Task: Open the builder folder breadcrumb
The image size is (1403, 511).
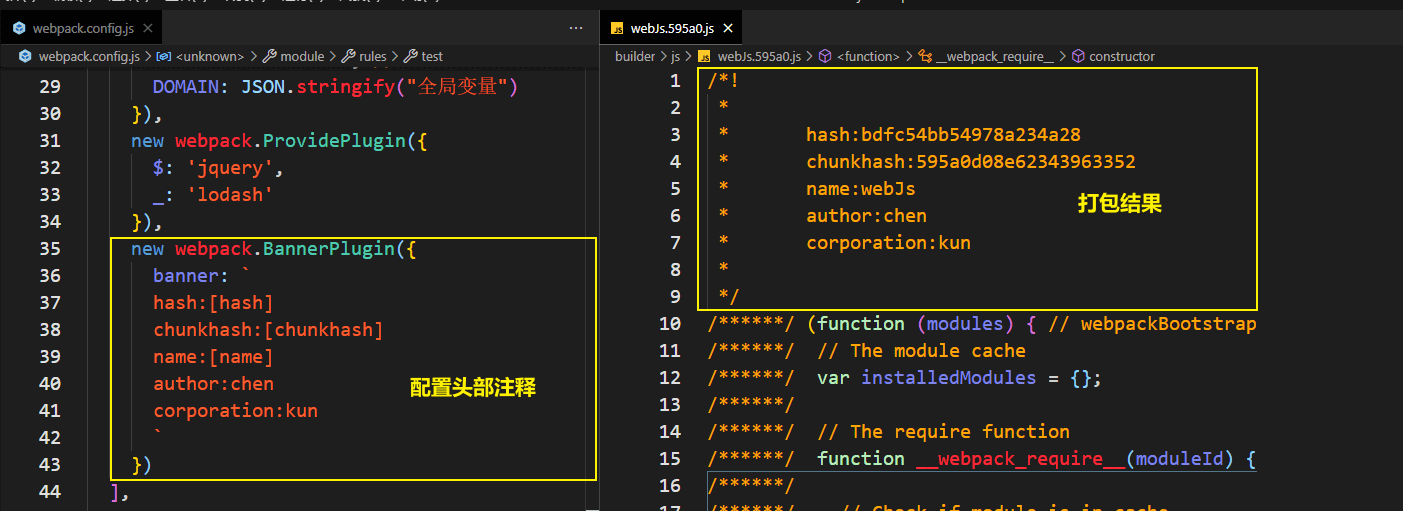Action: click(635, 57)
